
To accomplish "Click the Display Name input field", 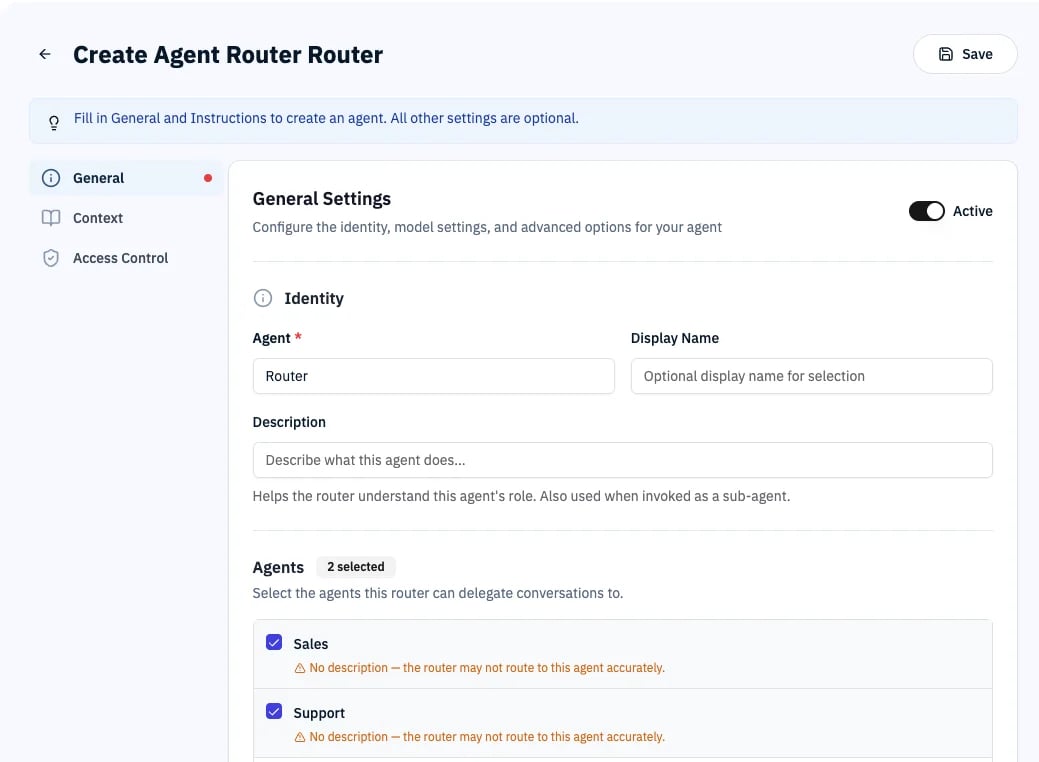I will (x=812, y=376).
